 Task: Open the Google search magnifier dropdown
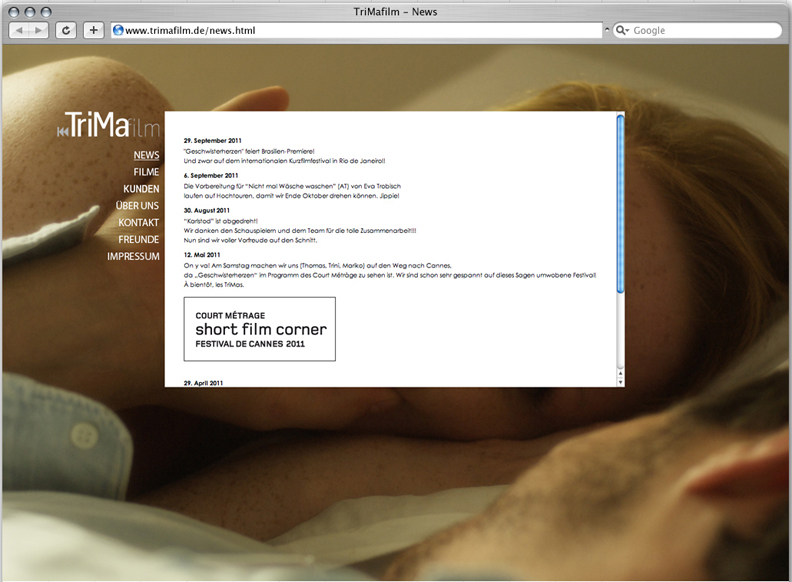622,30
